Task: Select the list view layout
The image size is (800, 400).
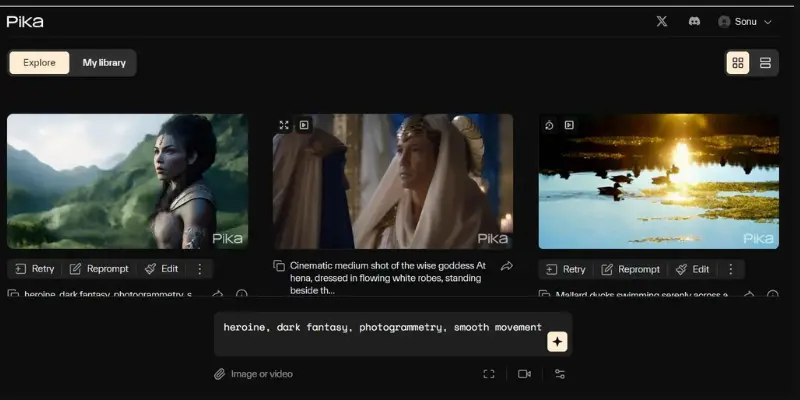Action: (765, 63)
